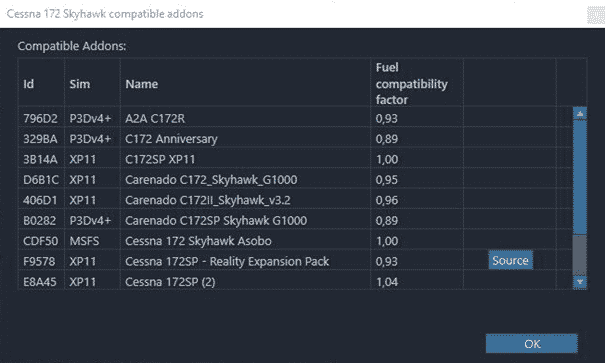605x363 pixels.
Task: Select the C172SP XP11 addon name
Action: pos(160,159)
